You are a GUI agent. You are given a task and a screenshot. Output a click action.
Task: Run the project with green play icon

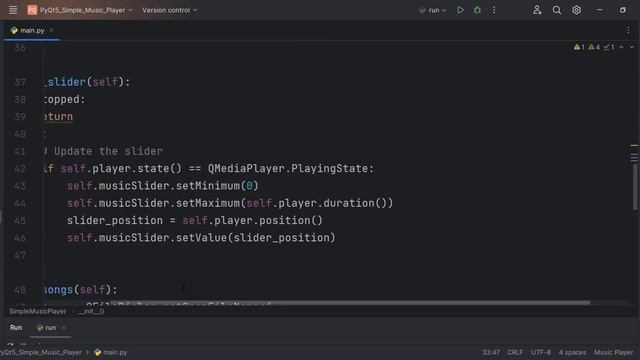tap(460, 10)
